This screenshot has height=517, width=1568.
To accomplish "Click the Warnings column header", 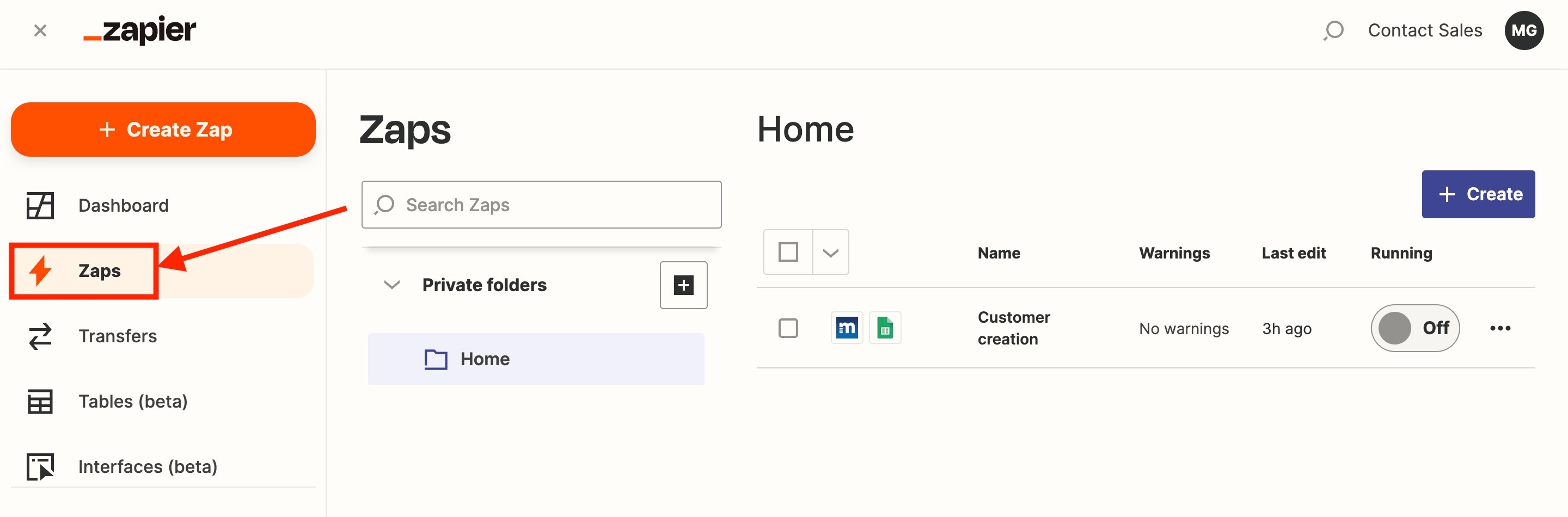I will click(x=1174, y=253).
